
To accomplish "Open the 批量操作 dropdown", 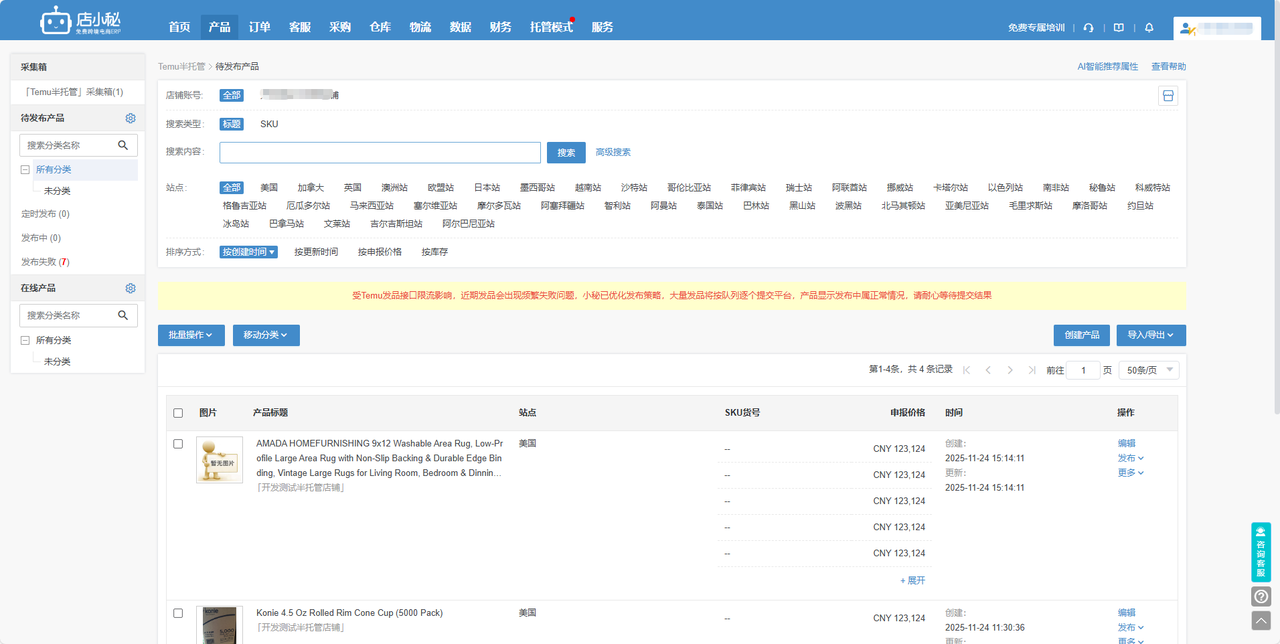I will click(191, 335).
